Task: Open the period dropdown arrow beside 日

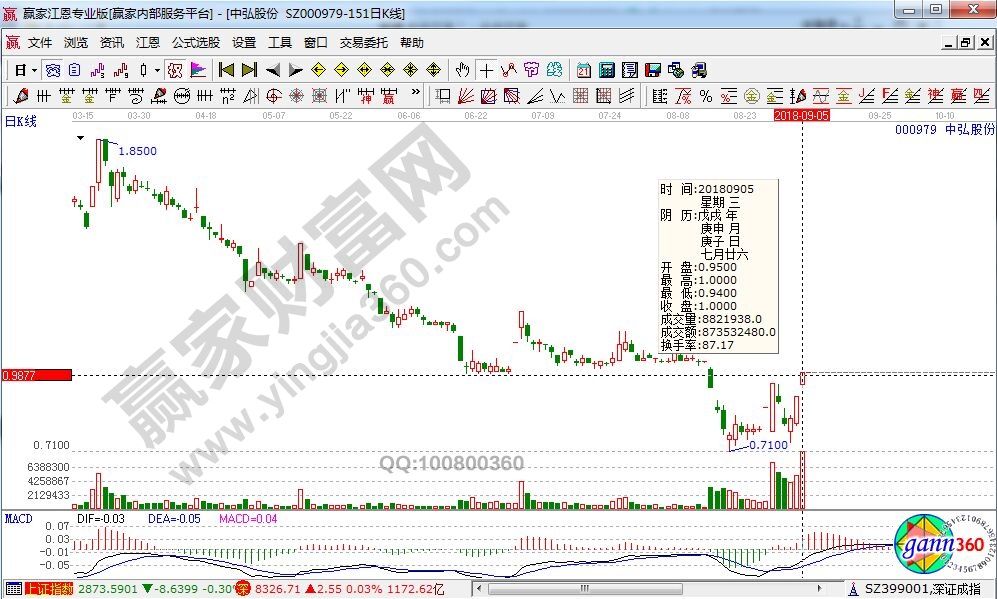Action: 34,70
